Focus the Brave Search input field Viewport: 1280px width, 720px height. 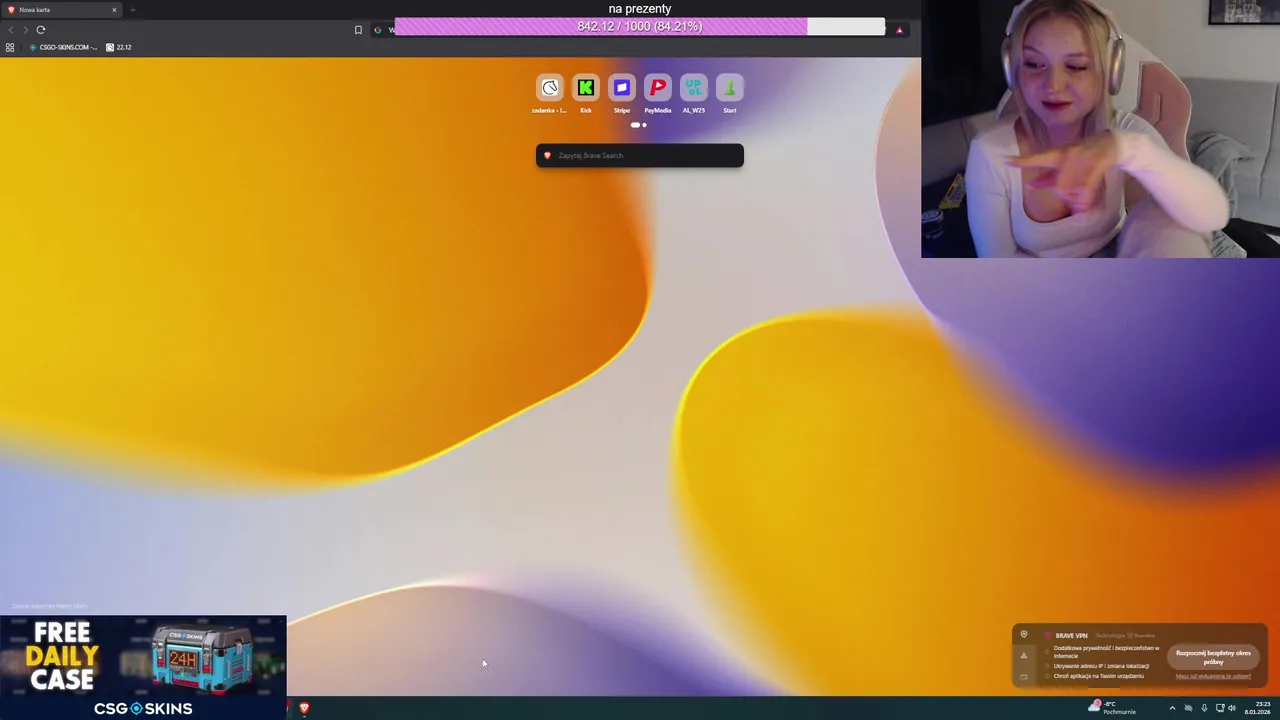pyautogui.click(x=640, y=155)
